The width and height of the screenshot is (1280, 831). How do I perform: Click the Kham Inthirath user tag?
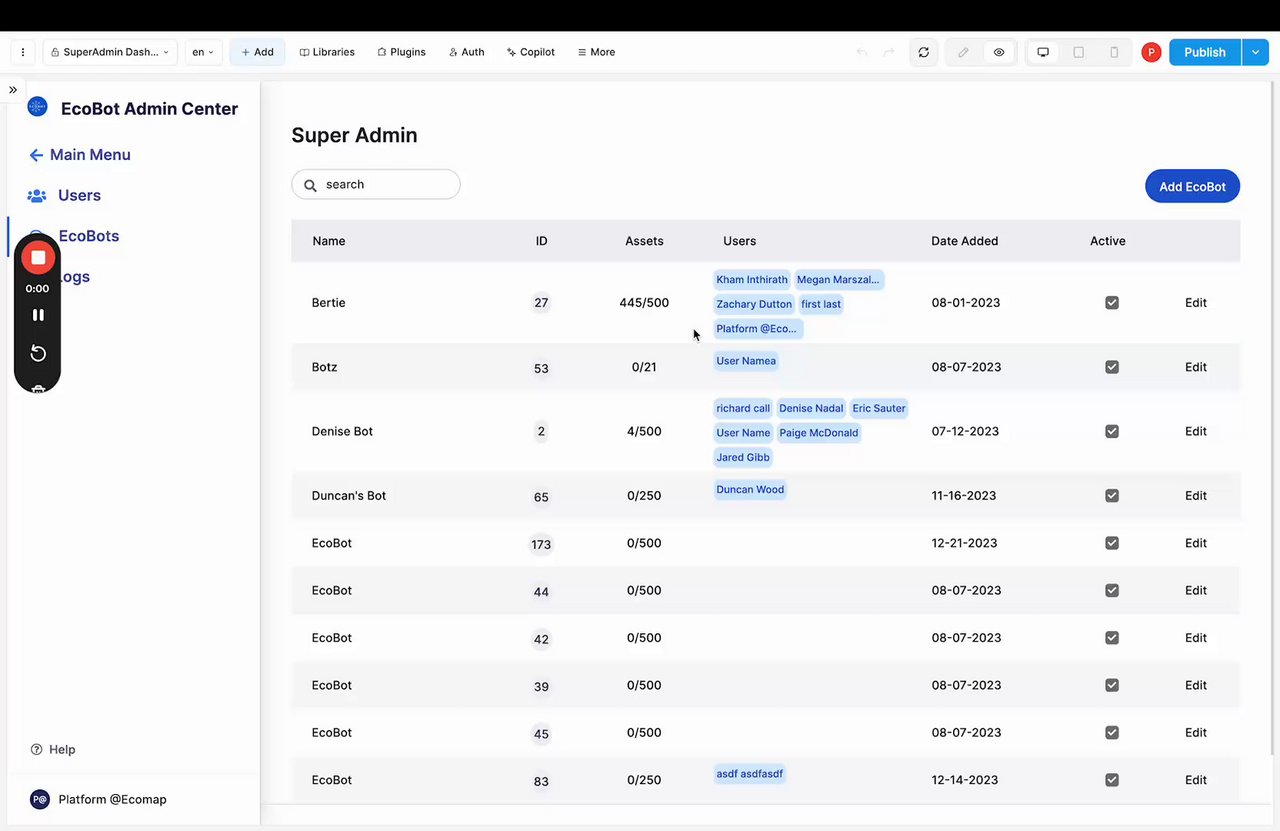[752, 280]
